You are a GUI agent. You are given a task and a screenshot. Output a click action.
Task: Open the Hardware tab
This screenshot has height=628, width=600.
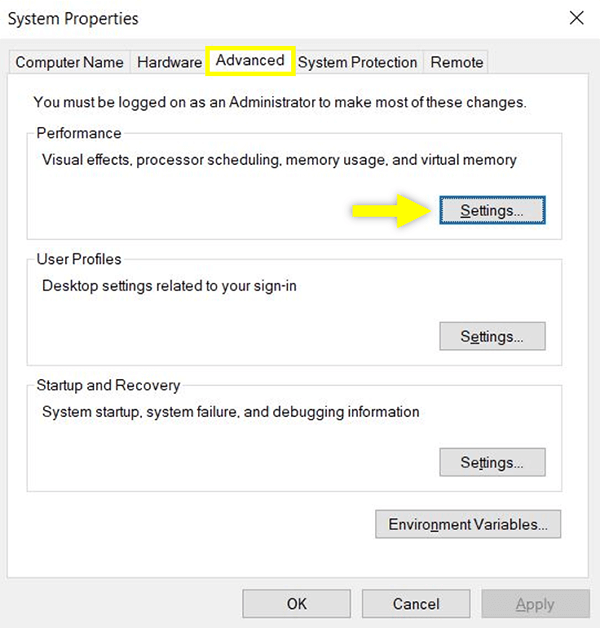click(x=169, y=62)
